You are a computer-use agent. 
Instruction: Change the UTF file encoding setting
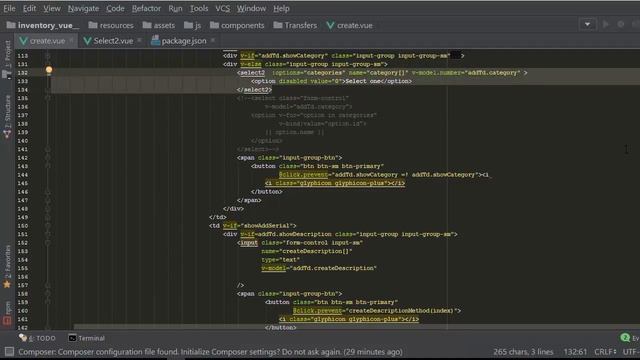(631, 352)
